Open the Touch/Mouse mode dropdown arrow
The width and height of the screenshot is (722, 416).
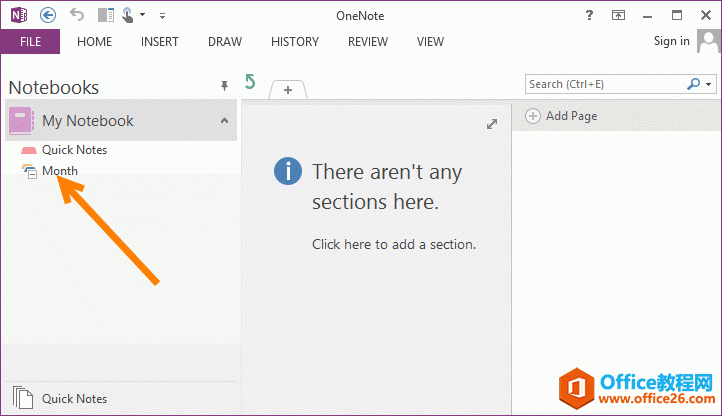coord(143,15)
